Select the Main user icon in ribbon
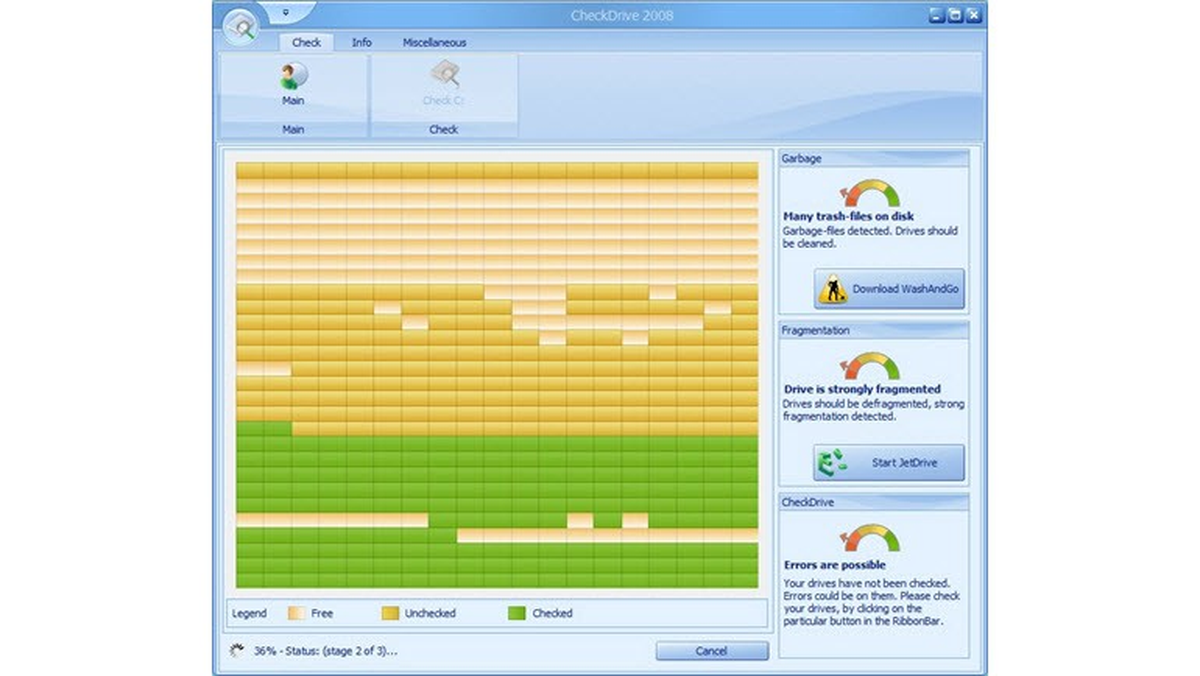The width and height of the screenshot is (1200, 676). (293, 76)
